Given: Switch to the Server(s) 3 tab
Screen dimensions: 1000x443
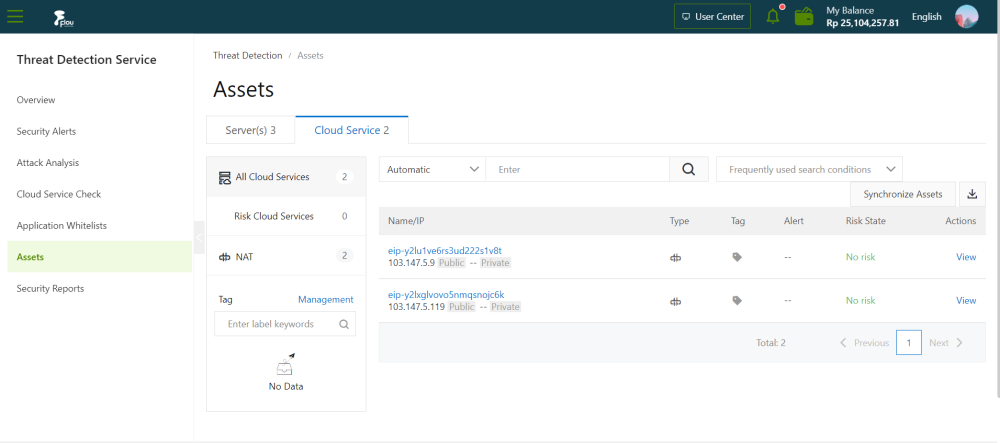Looking at the screenshot, I should [x=251, y=130].
